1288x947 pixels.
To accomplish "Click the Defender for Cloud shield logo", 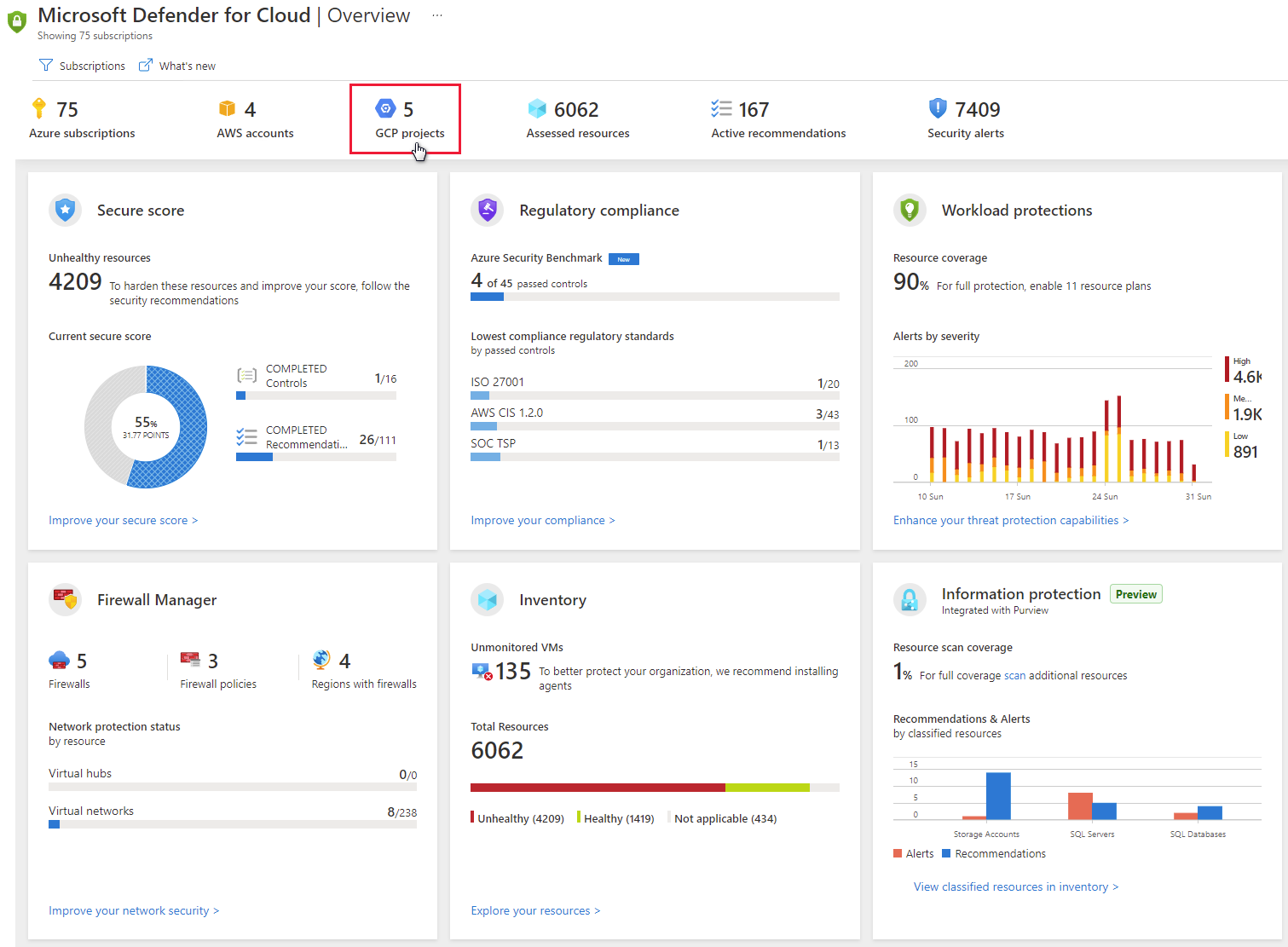I will 16,22.
